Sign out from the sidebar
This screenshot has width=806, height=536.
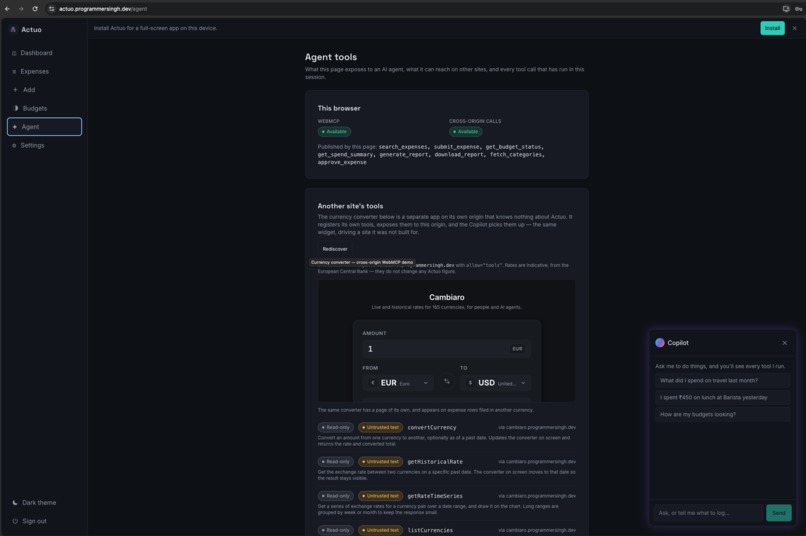click(44, 521)
